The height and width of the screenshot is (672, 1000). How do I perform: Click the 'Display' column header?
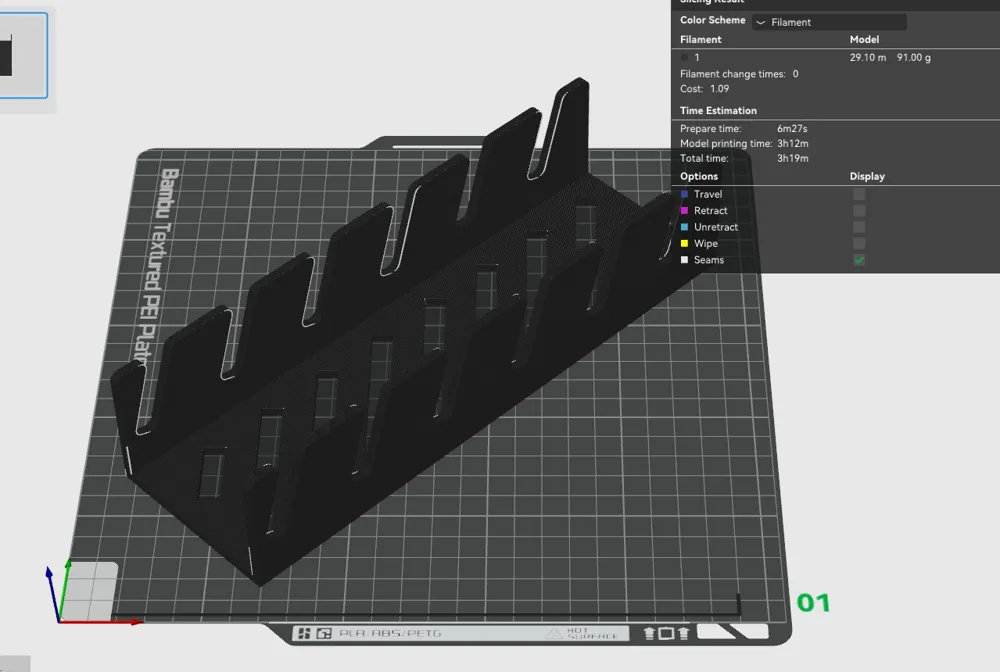click(867, 176)
